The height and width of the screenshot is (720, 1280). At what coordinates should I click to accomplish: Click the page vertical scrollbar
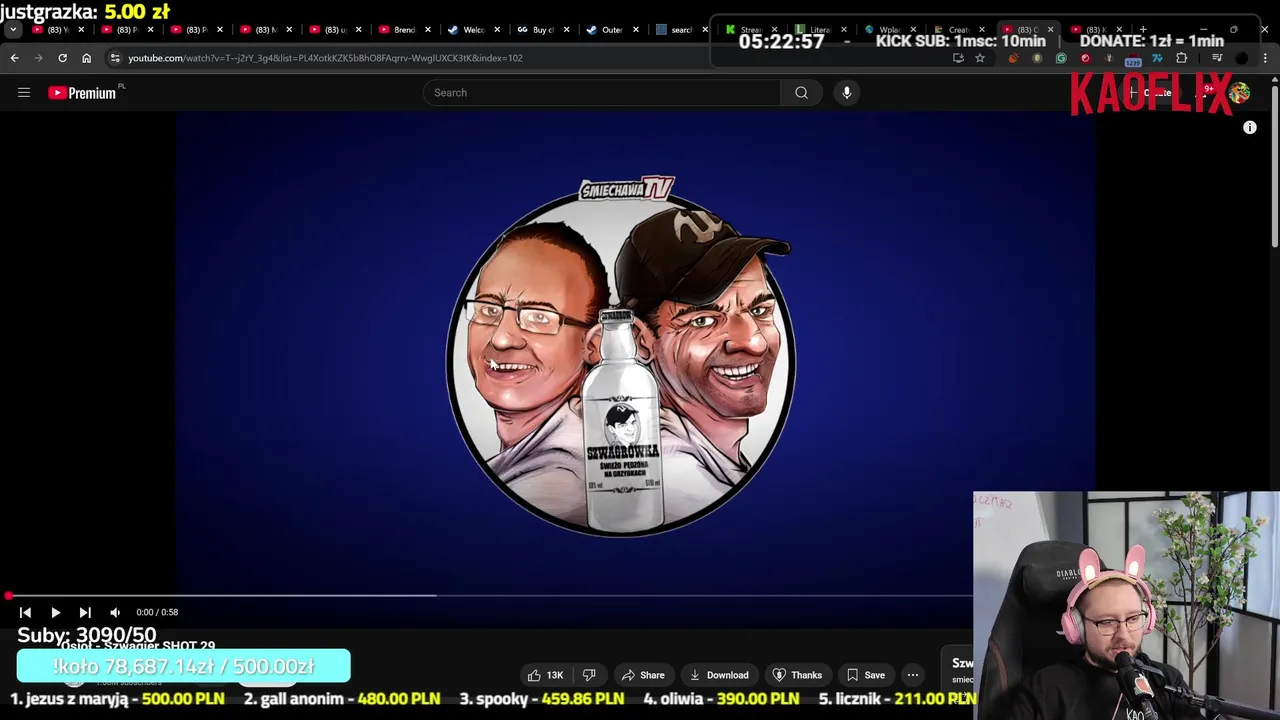pyautogui.click(x=1275, y=165)
